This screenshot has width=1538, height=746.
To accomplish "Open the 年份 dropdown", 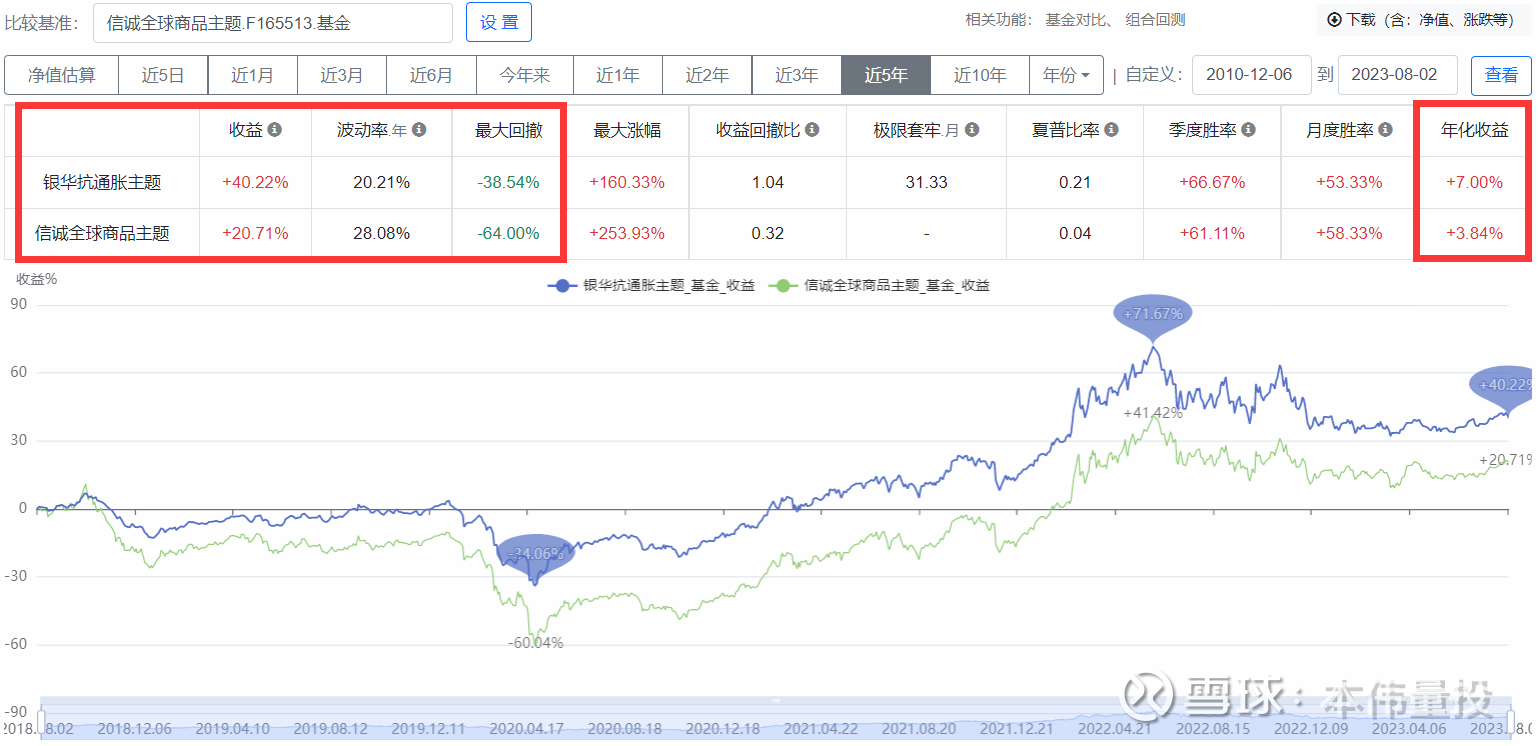I will [x=1066, y=75].
